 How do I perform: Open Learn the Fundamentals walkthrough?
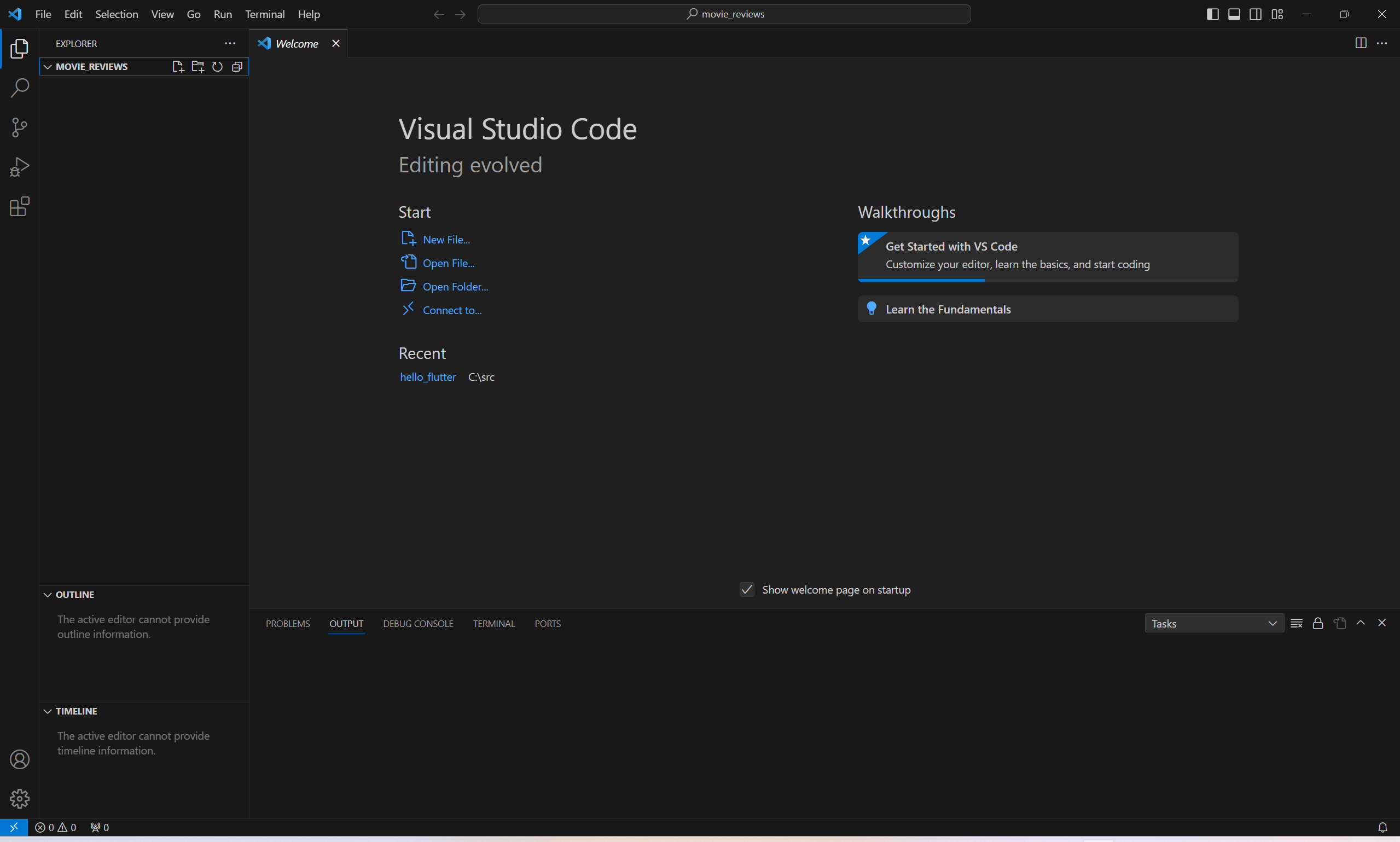pyautogui.click(x=1048, y=309)
